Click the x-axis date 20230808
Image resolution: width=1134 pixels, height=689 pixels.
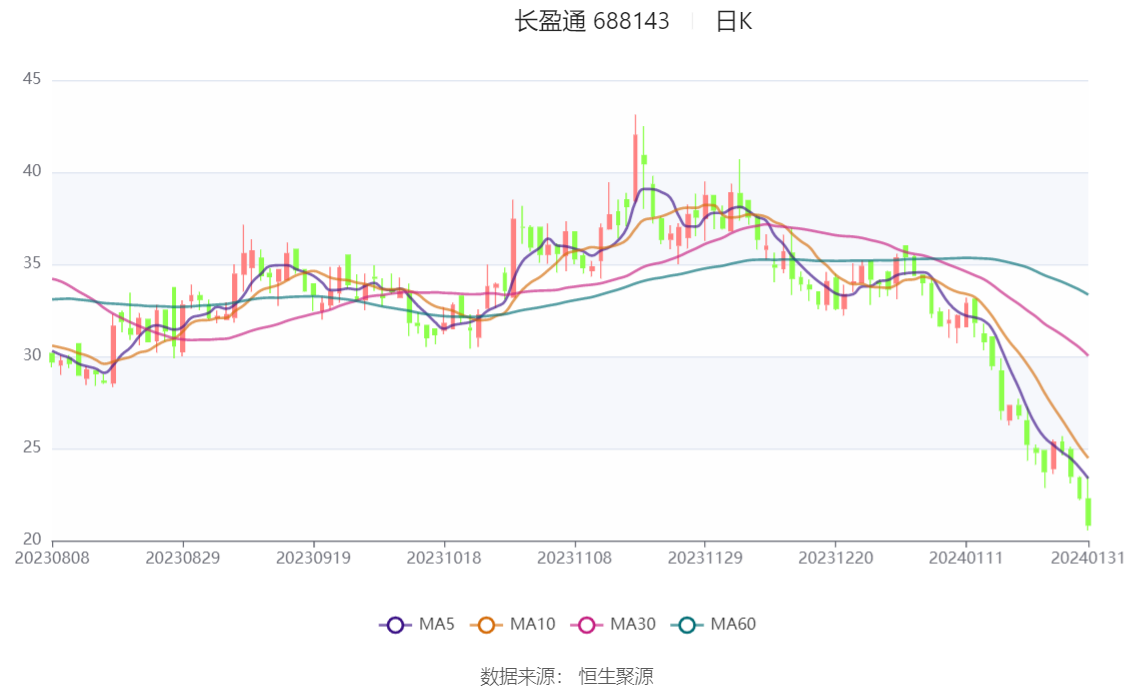52,558
